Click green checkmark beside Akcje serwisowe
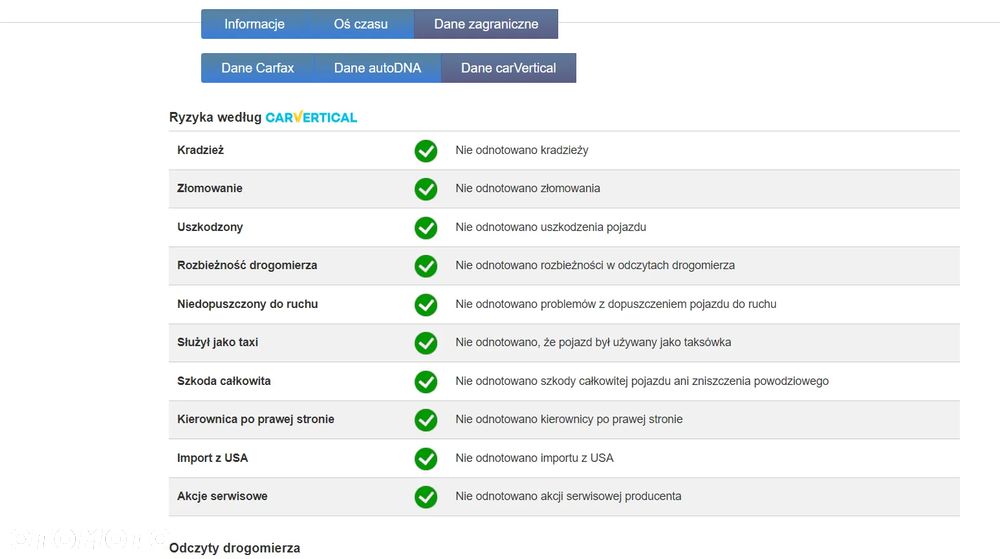 point(426,497)
